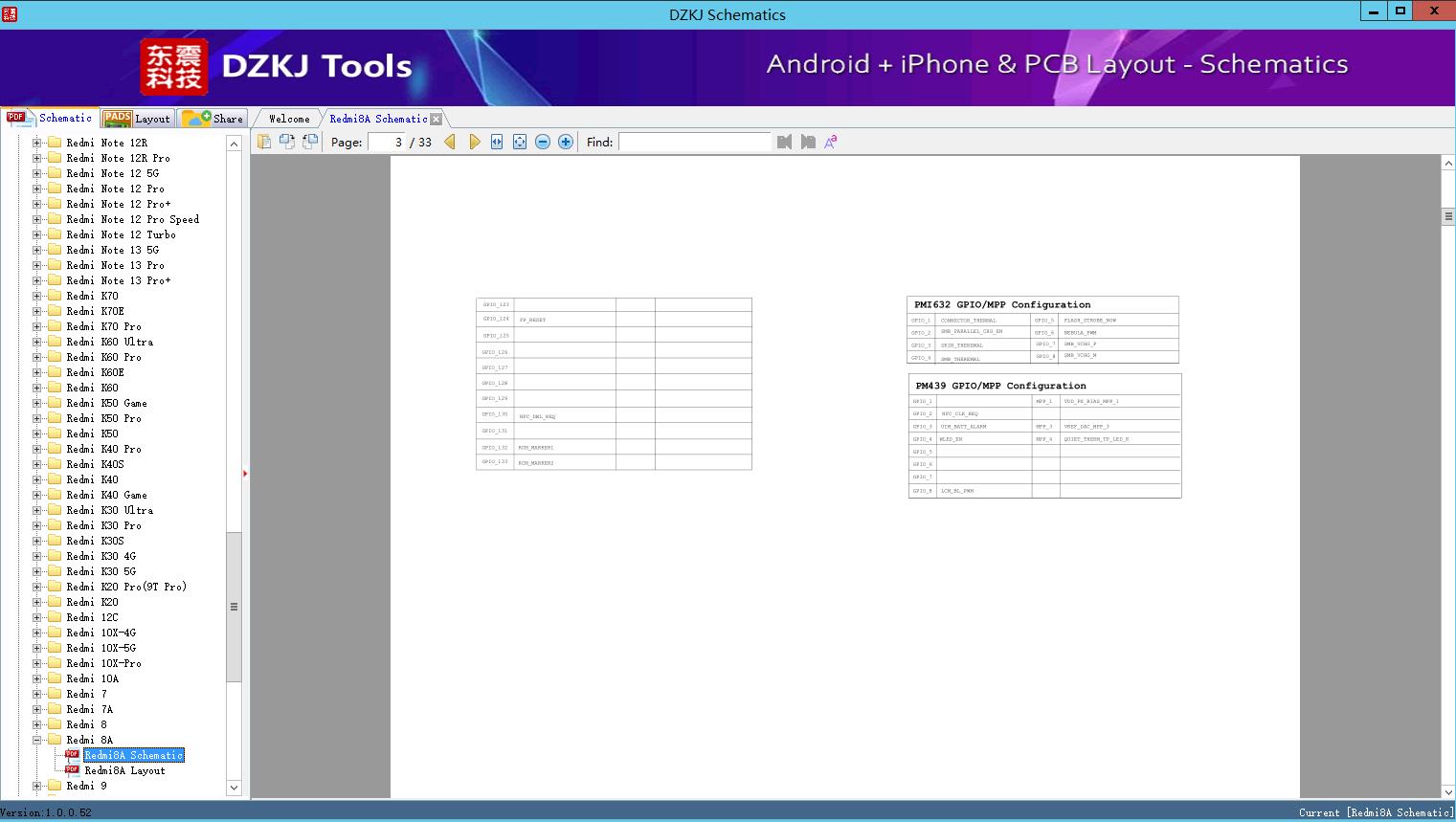Select Redmi K20 Pro(9T Pro) folder

click(x=126, y=587)
